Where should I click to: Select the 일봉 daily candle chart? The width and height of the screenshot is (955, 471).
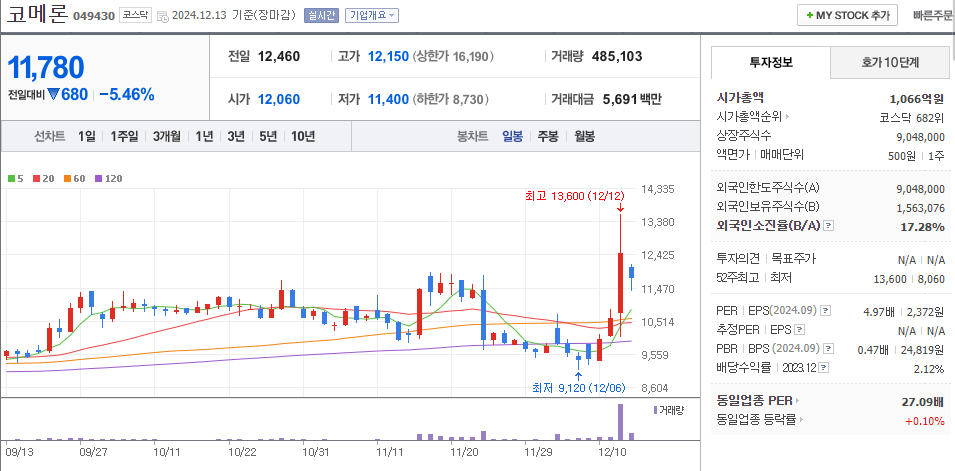pyautogui.click(x=512, y=136)
